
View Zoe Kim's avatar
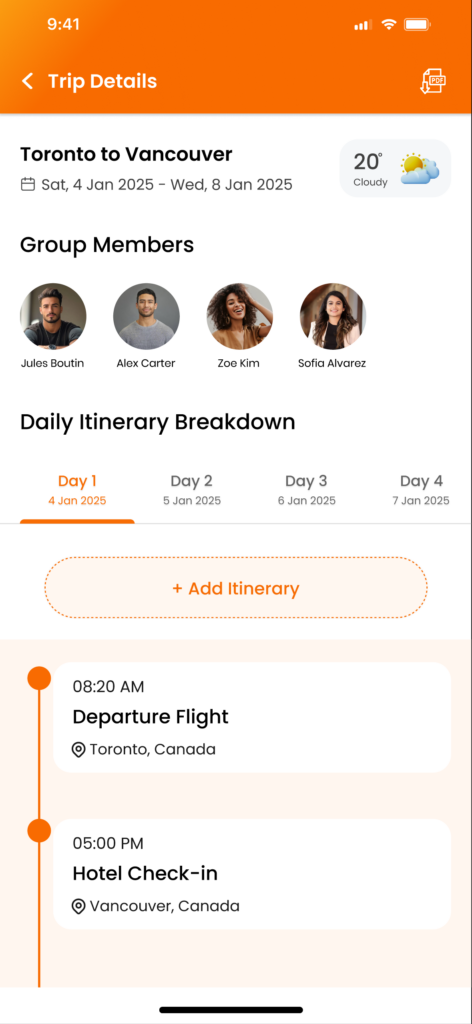[x=240, y=316]
